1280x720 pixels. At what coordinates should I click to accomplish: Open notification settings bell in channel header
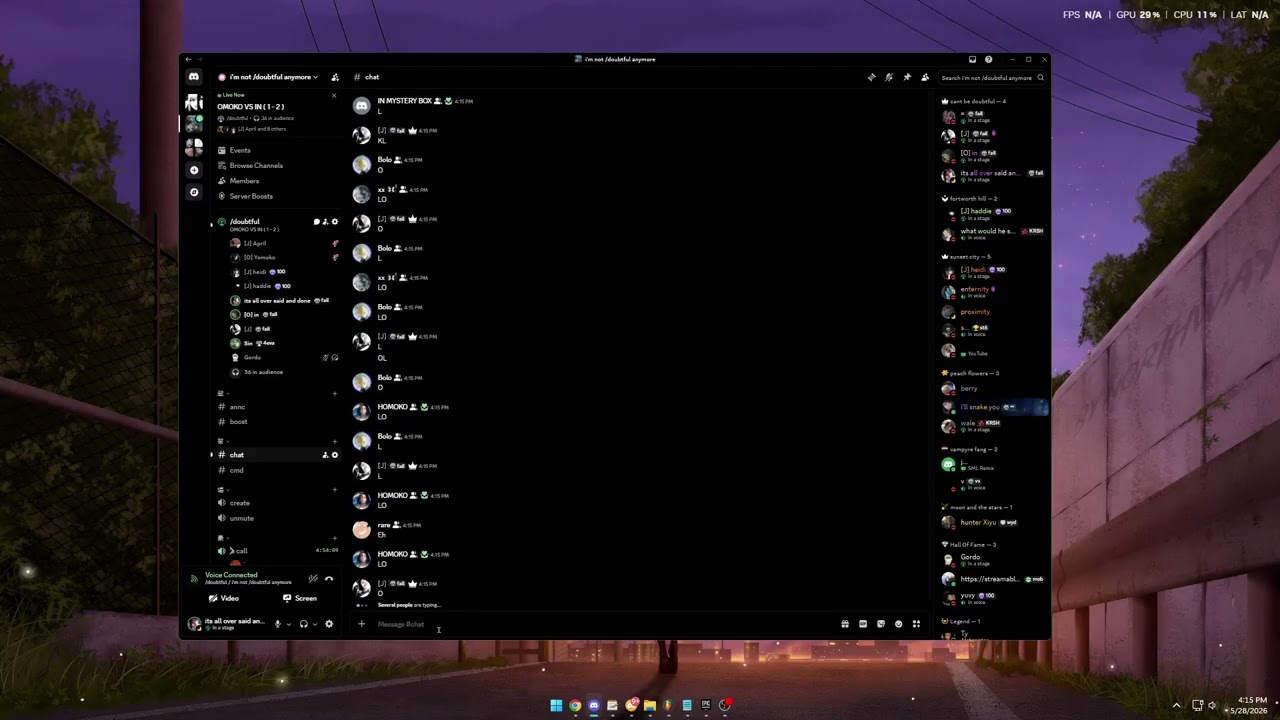(889, 77)
